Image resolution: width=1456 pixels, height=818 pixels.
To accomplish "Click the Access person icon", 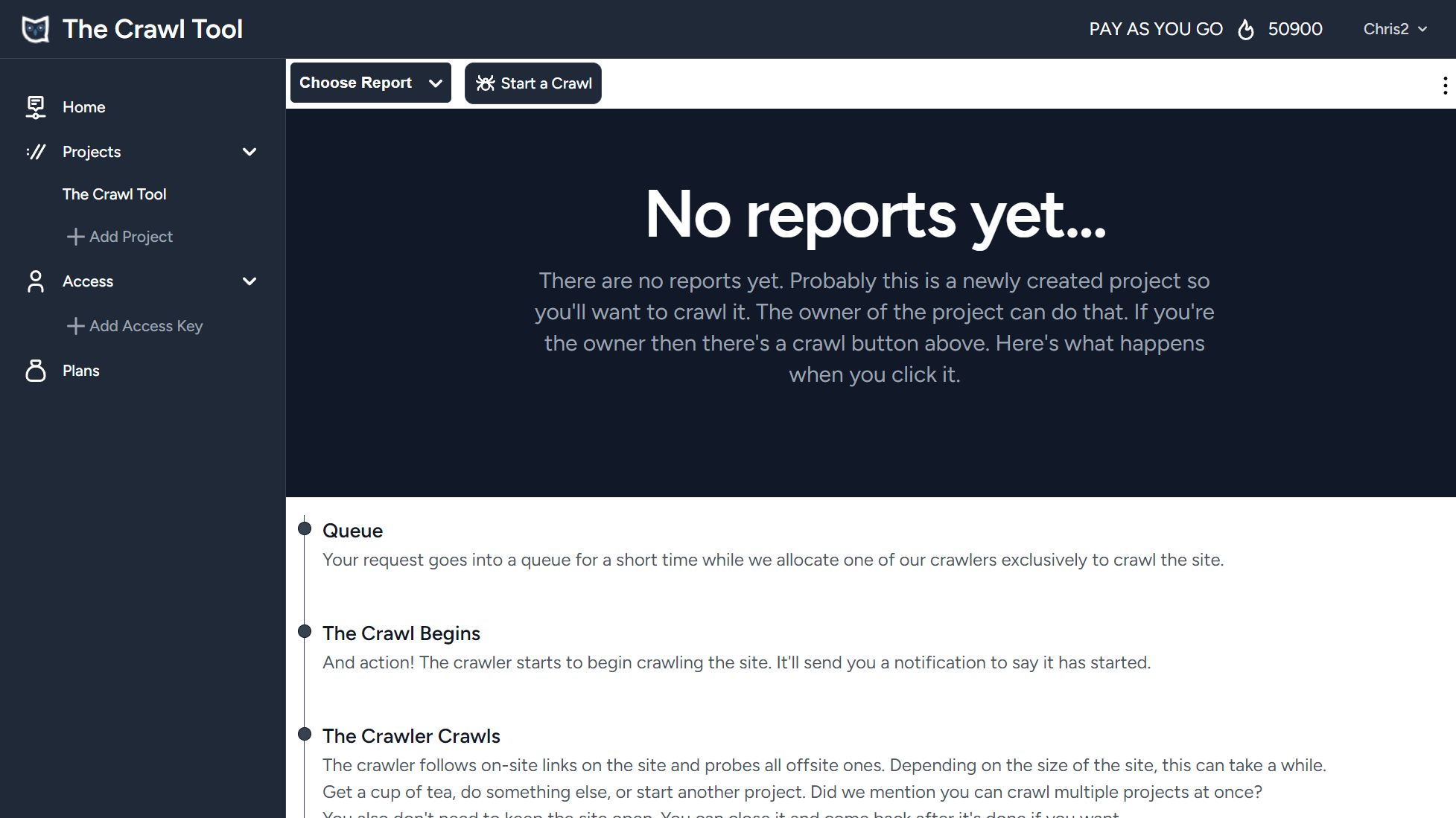I will 35,281.
